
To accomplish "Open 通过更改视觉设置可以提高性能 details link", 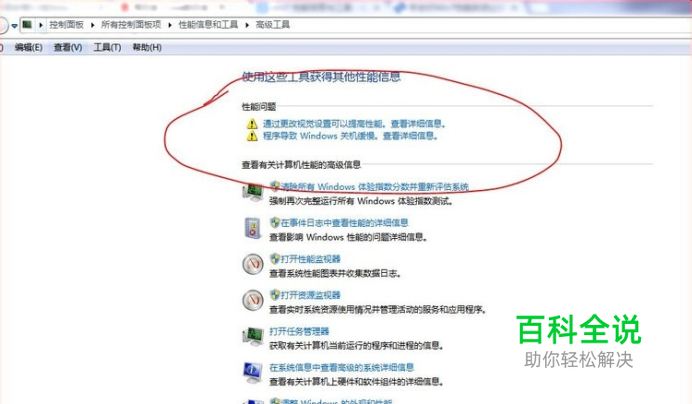I will (354, 124).
